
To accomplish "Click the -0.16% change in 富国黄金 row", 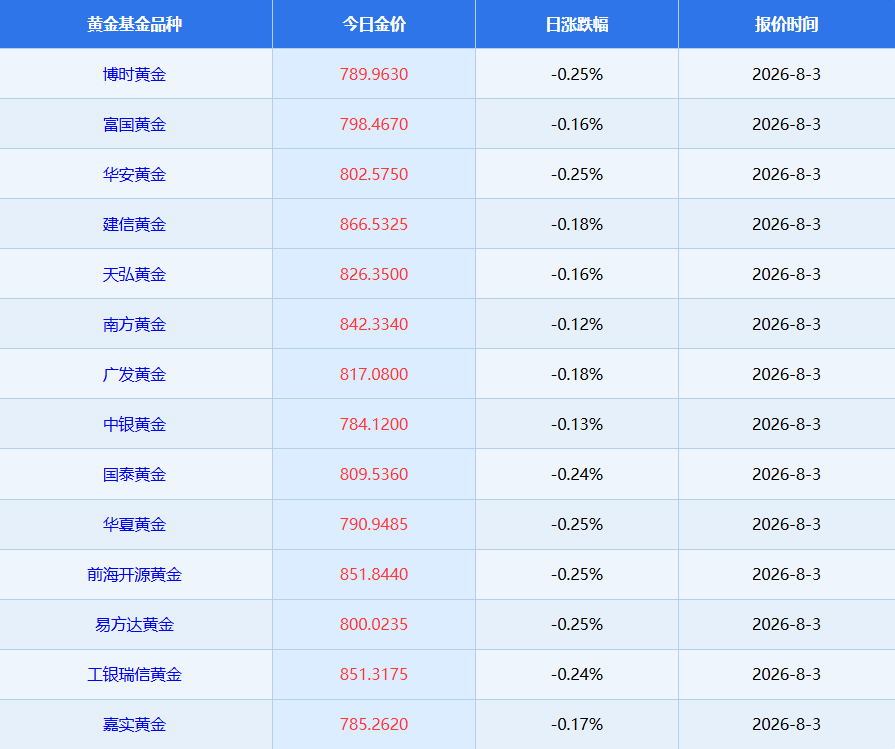I will point(576,124).
